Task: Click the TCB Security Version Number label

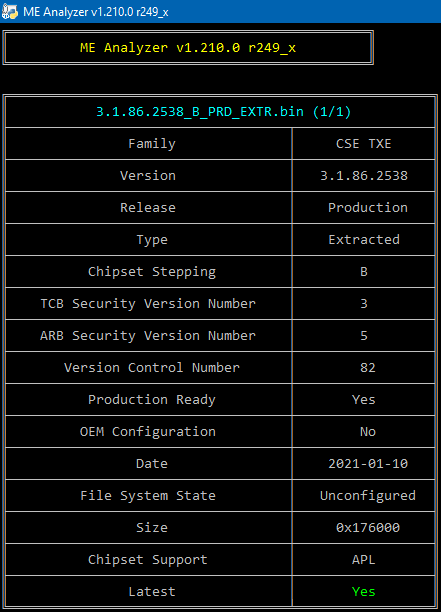Action: click(x=148, y=304)
